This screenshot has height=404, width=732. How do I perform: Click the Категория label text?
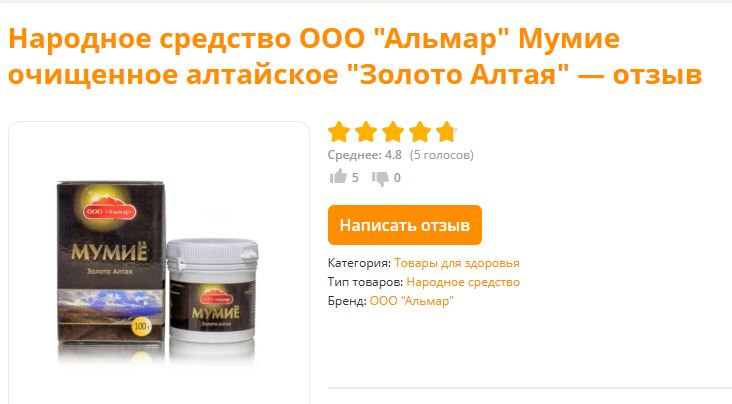359,263
